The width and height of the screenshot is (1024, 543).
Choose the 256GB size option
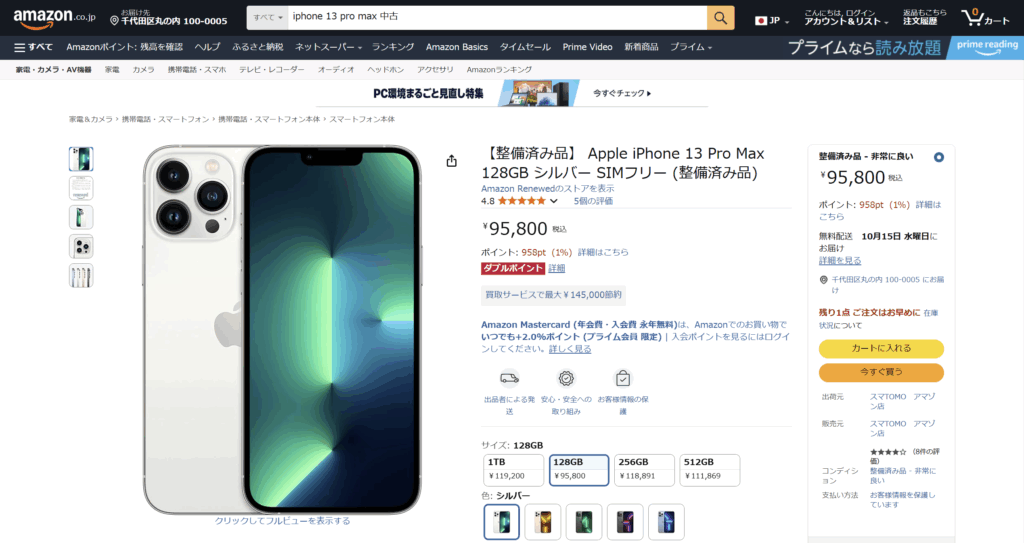coord(644,470)
